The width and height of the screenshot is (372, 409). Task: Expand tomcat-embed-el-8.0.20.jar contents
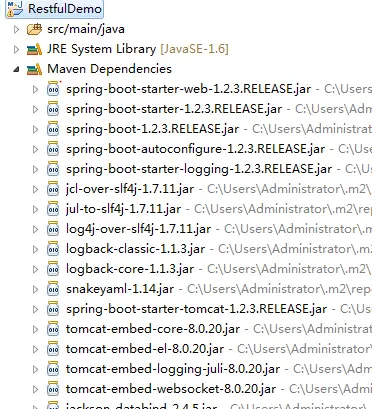[x=35, y=349]
